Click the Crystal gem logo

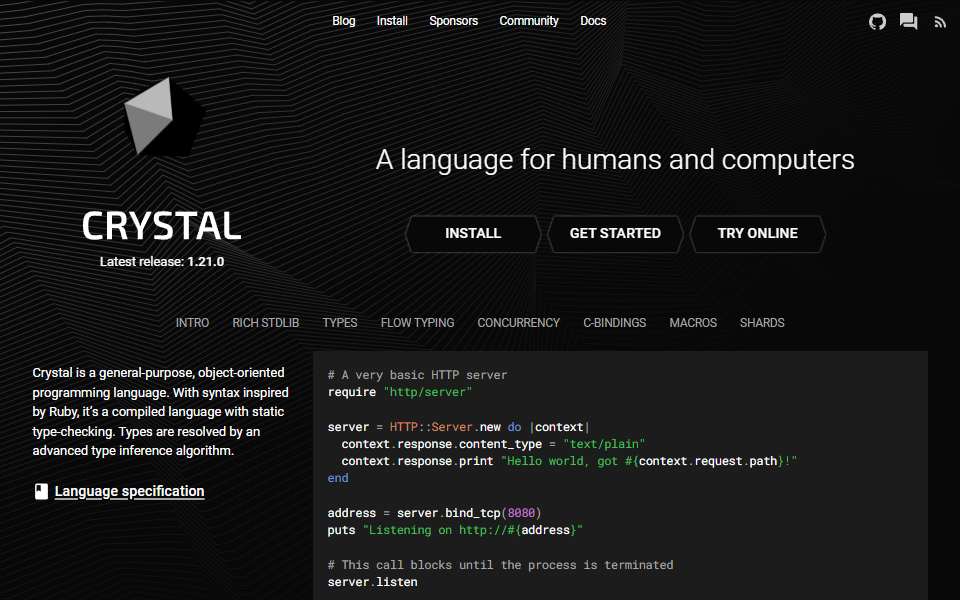pos(163,116)
